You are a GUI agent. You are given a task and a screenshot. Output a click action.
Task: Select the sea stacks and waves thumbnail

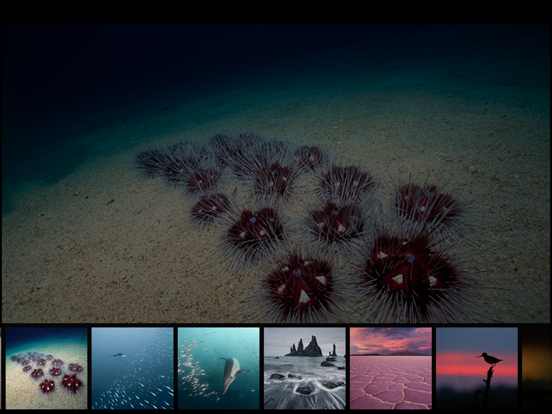pos(305,368)
